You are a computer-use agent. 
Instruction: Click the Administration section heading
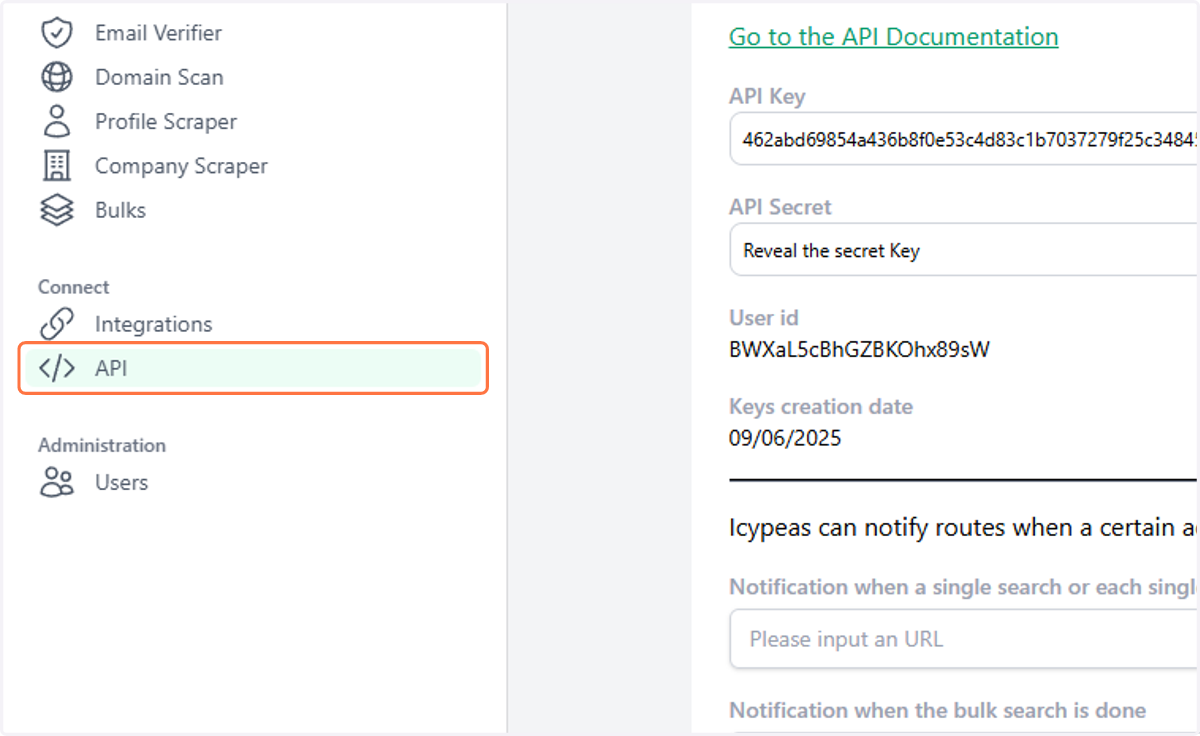click(102, 445)
